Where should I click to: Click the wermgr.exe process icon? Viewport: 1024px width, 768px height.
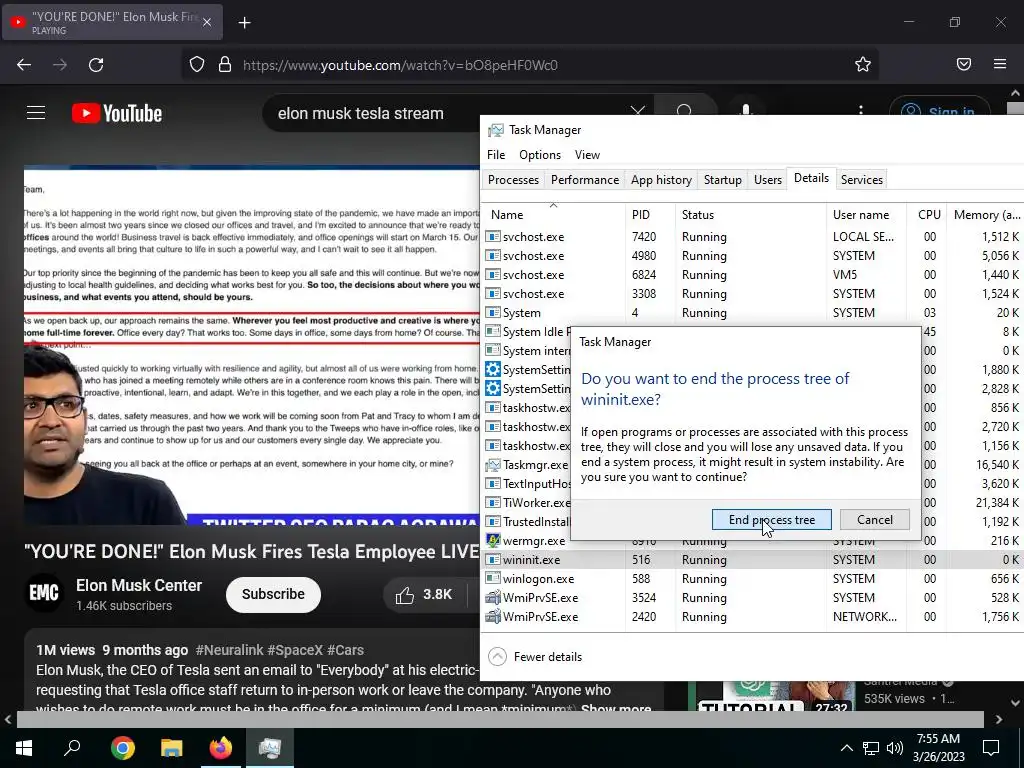(x=493, y=541)
